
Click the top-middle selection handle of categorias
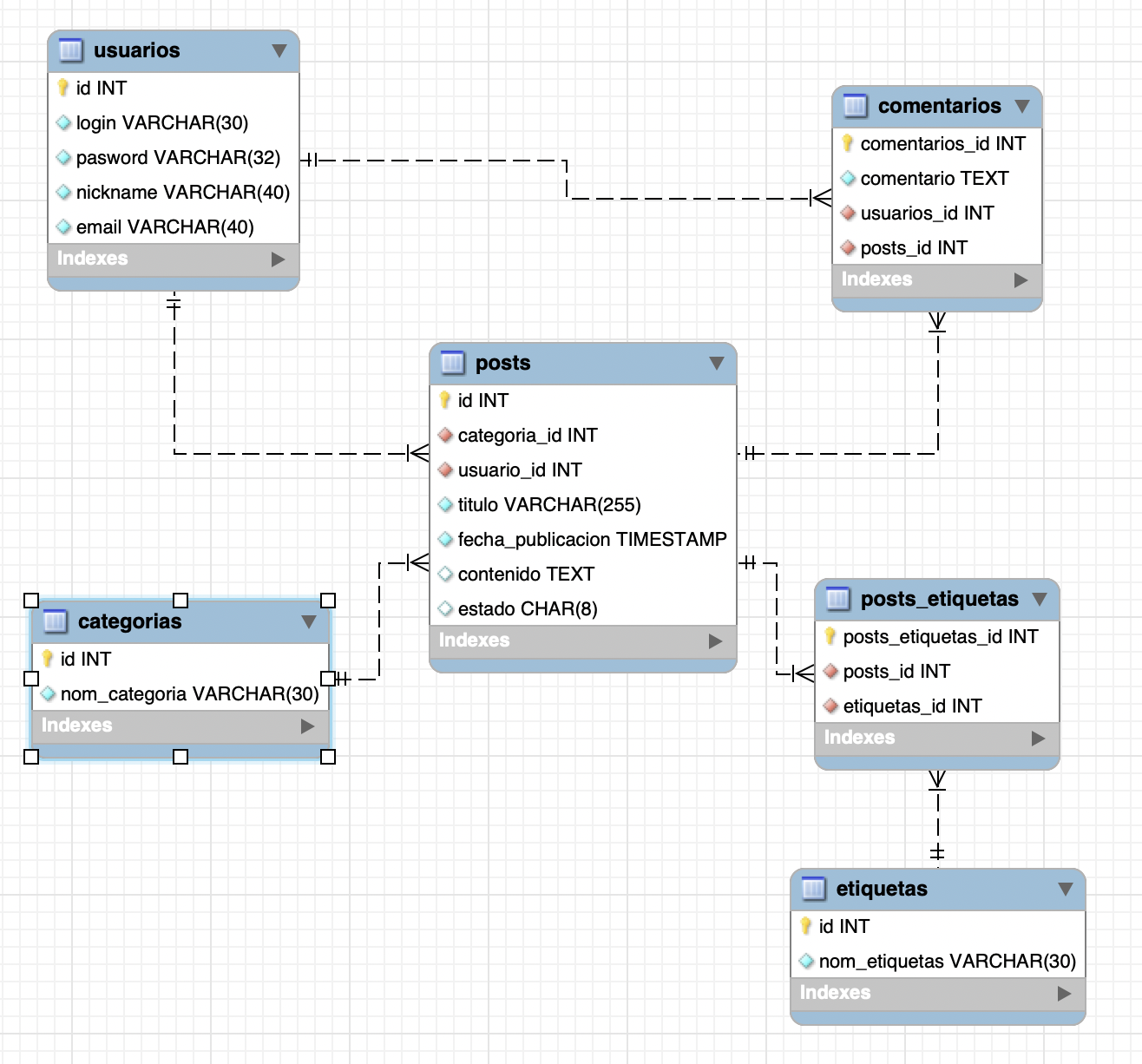180,601
